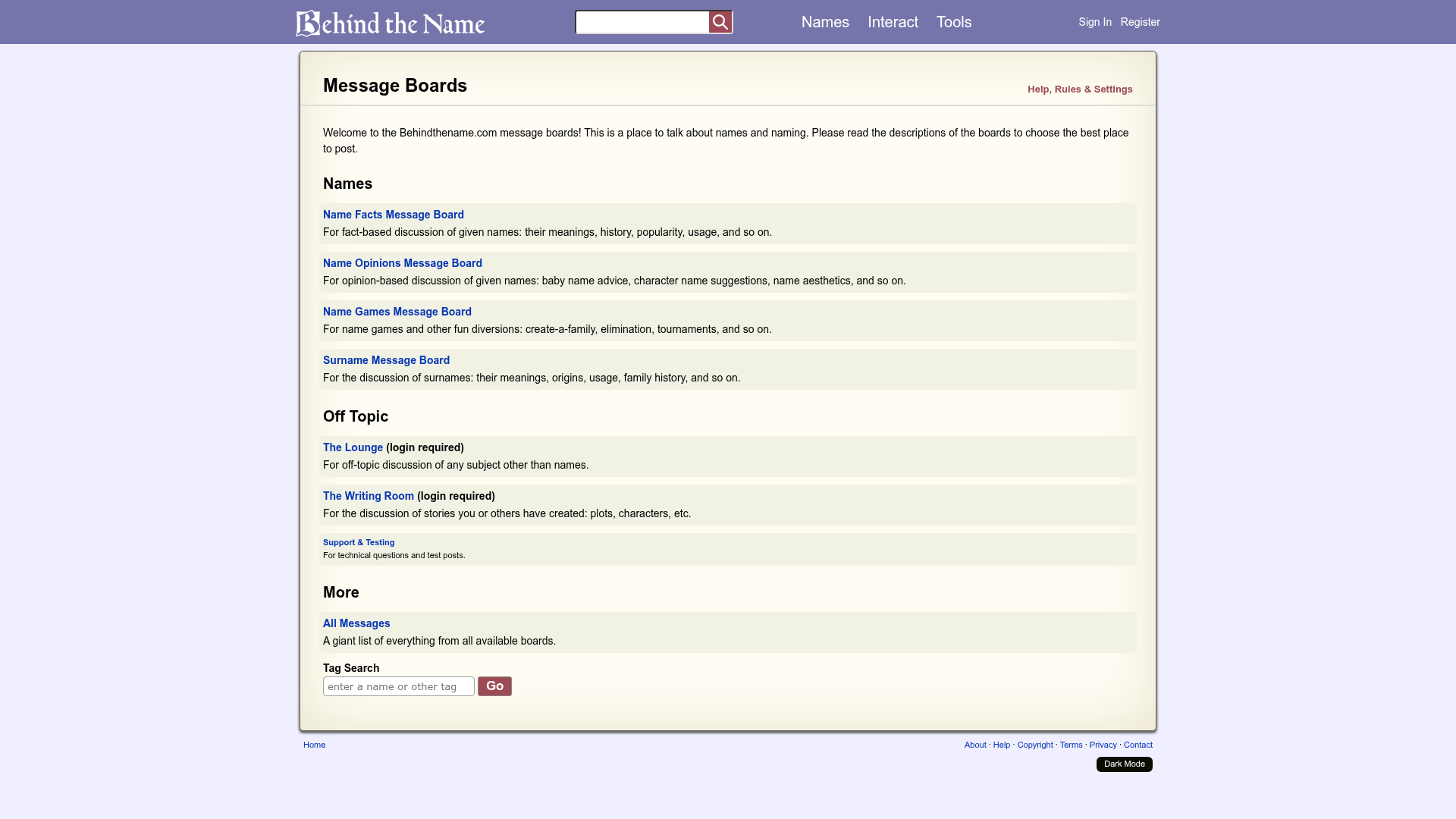Open the Names menu

point(825,22)
